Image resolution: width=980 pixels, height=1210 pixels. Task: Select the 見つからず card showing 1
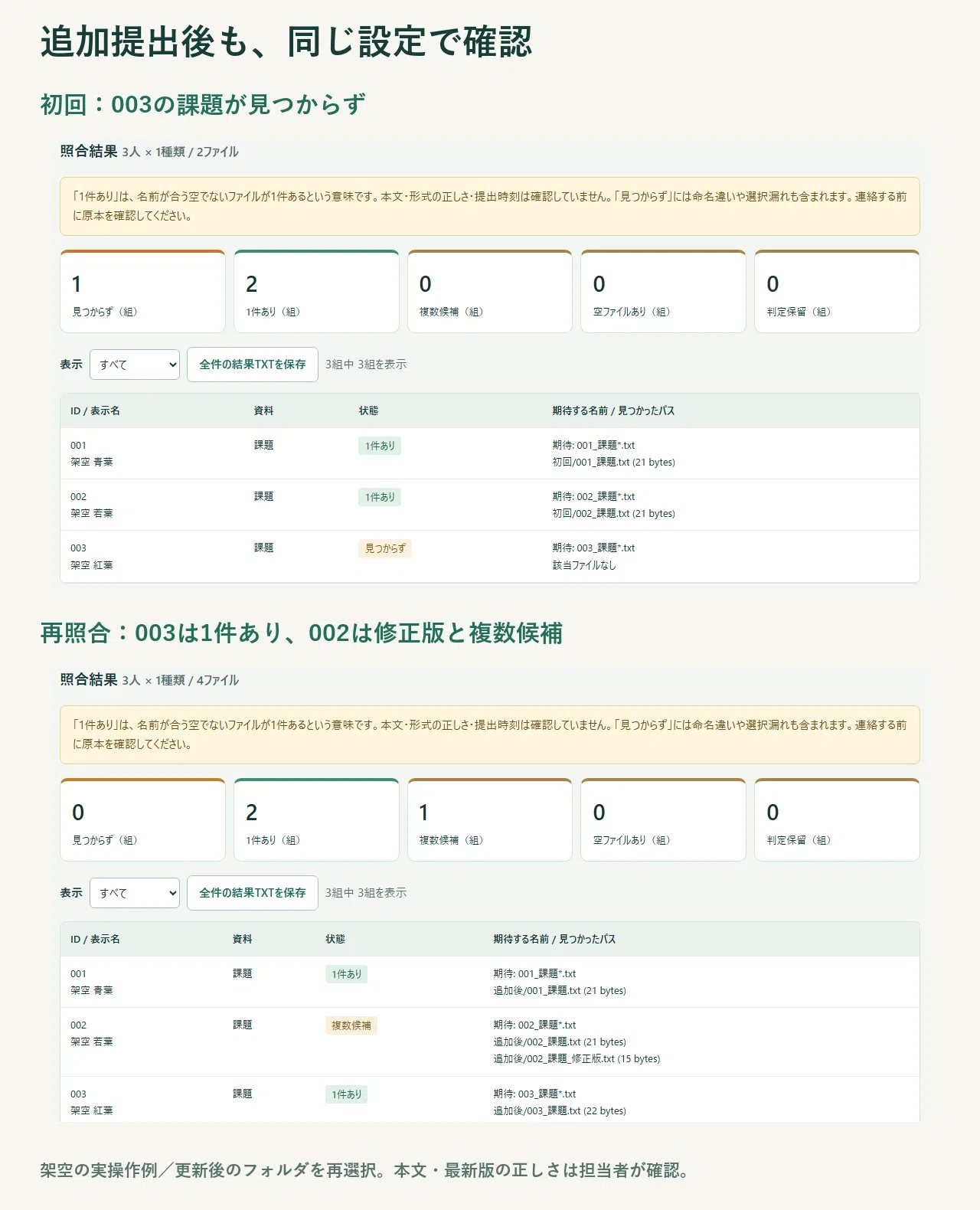coord(142,292)
